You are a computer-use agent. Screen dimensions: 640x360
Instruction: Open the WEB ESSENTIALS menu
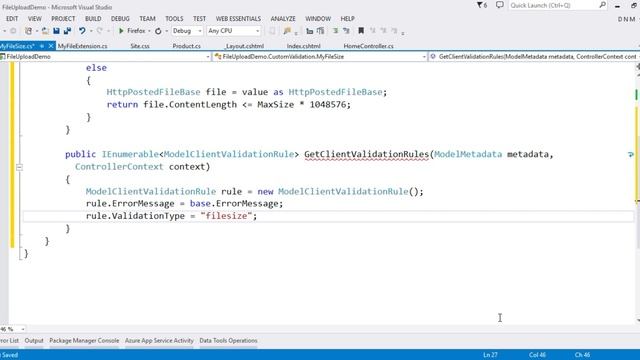(x=238, y=19)
